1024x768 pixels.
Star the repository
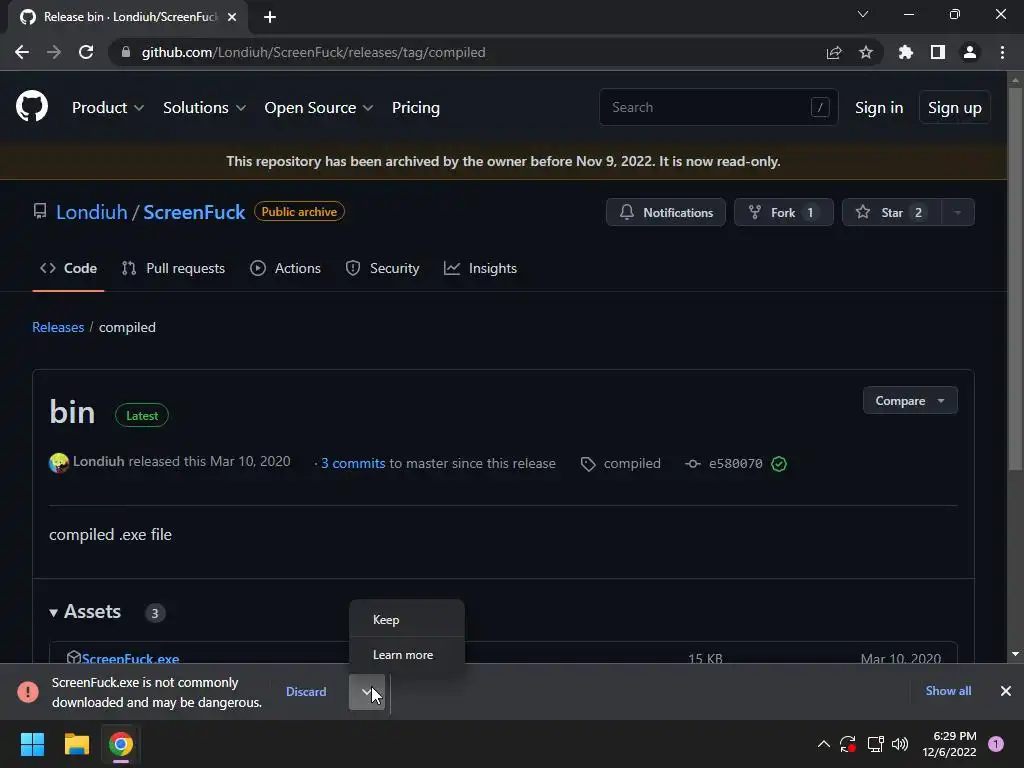point(891,212)
